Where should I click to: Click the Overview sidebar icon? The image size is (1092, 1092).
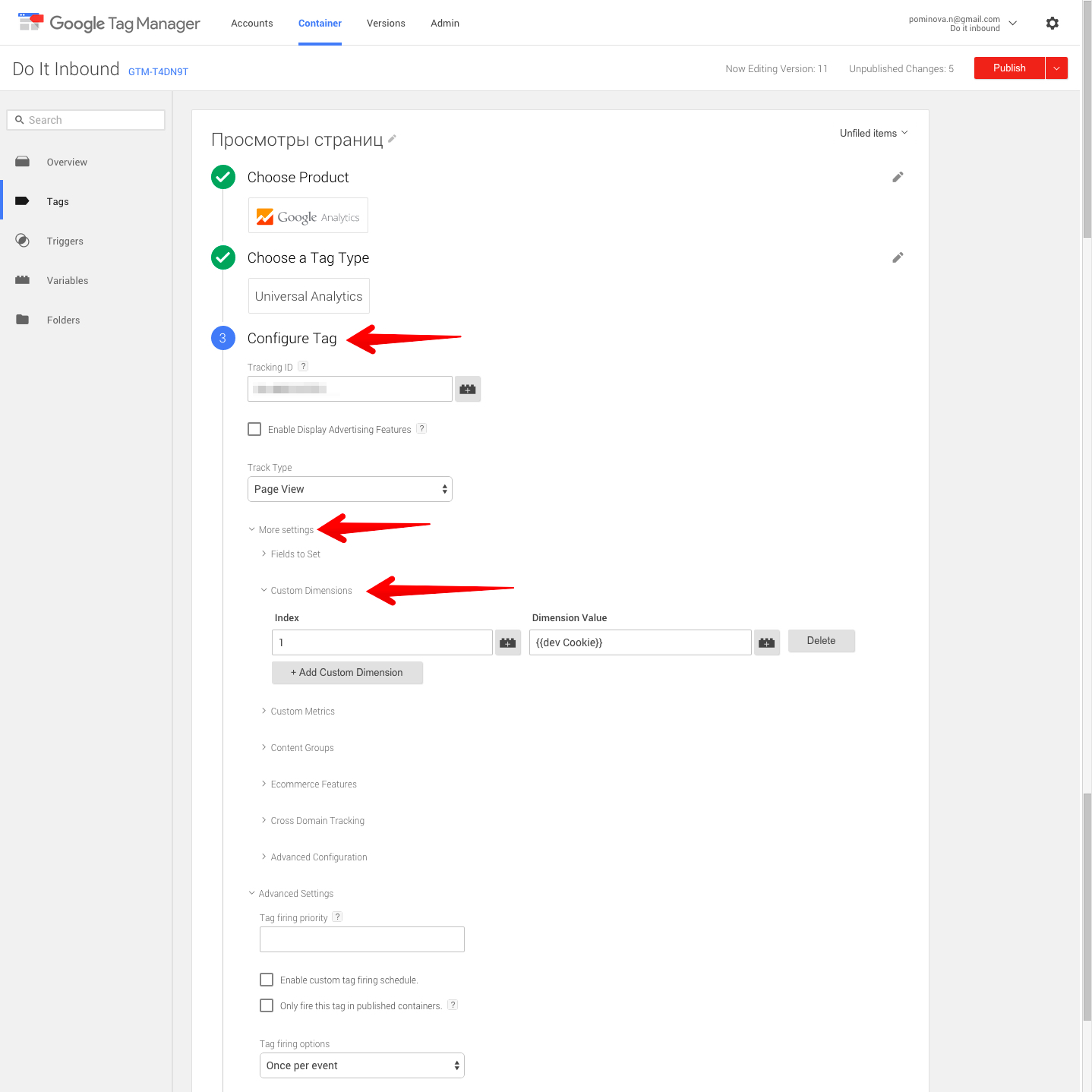(x=23, y=162)
